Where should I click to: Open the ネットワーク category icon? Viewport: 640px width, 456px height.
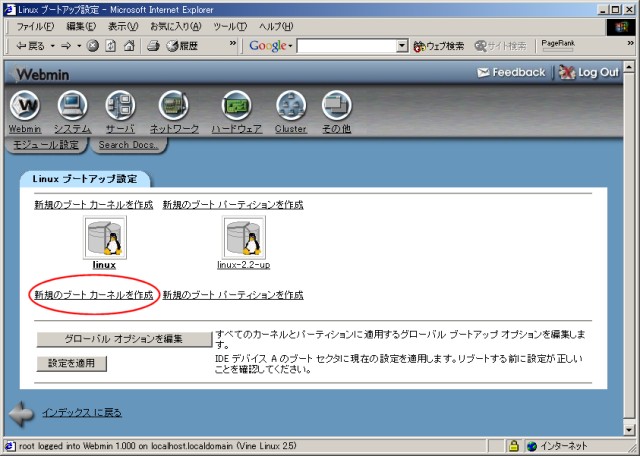click(x=173, y=105)
